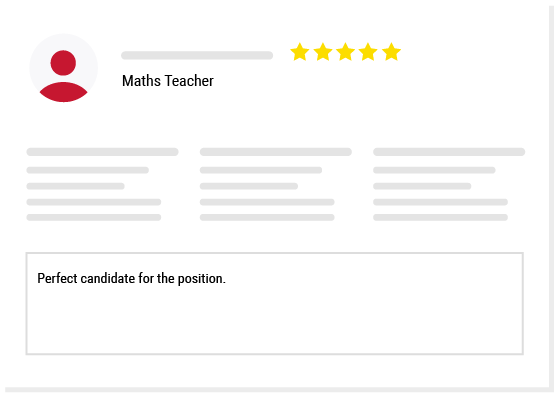Screen dimensions: 554x393
Task: Click the 'Perfect candidate for the position.' text
Action: (x=131, y=279)
